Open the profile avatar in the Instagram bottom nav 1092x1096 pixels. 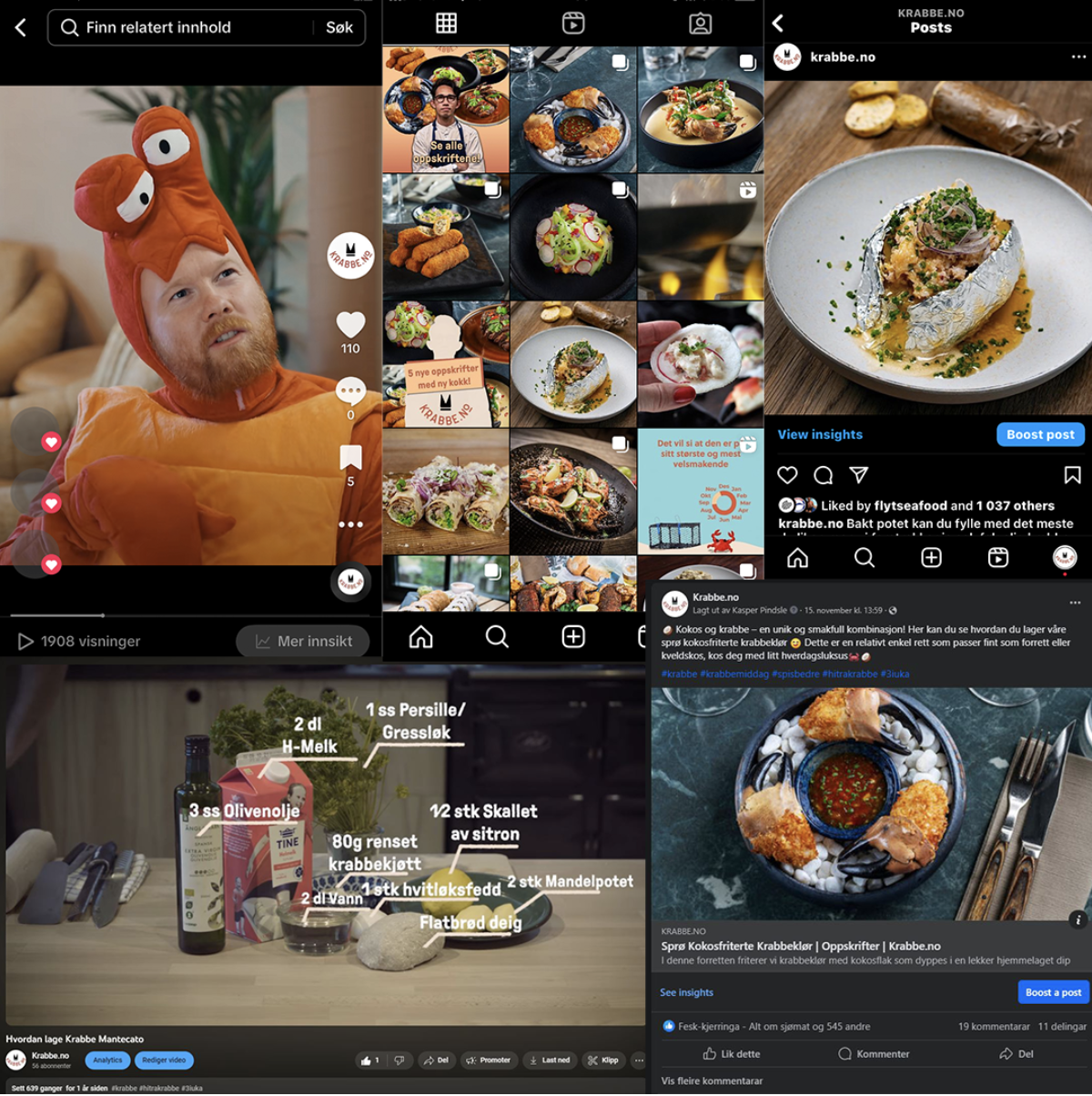pos(1065,557)
